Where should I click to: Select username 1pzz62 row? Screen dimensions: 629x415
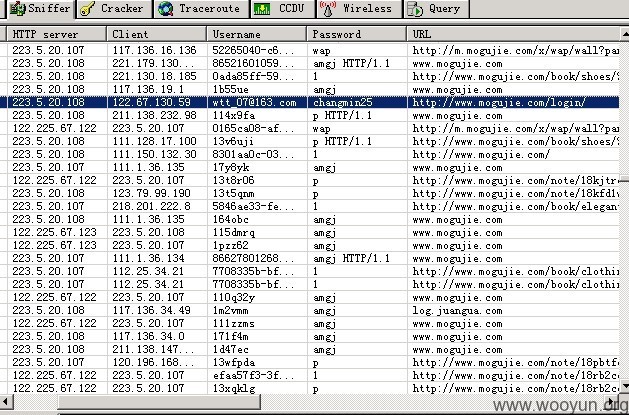click(x=309, y=245)
